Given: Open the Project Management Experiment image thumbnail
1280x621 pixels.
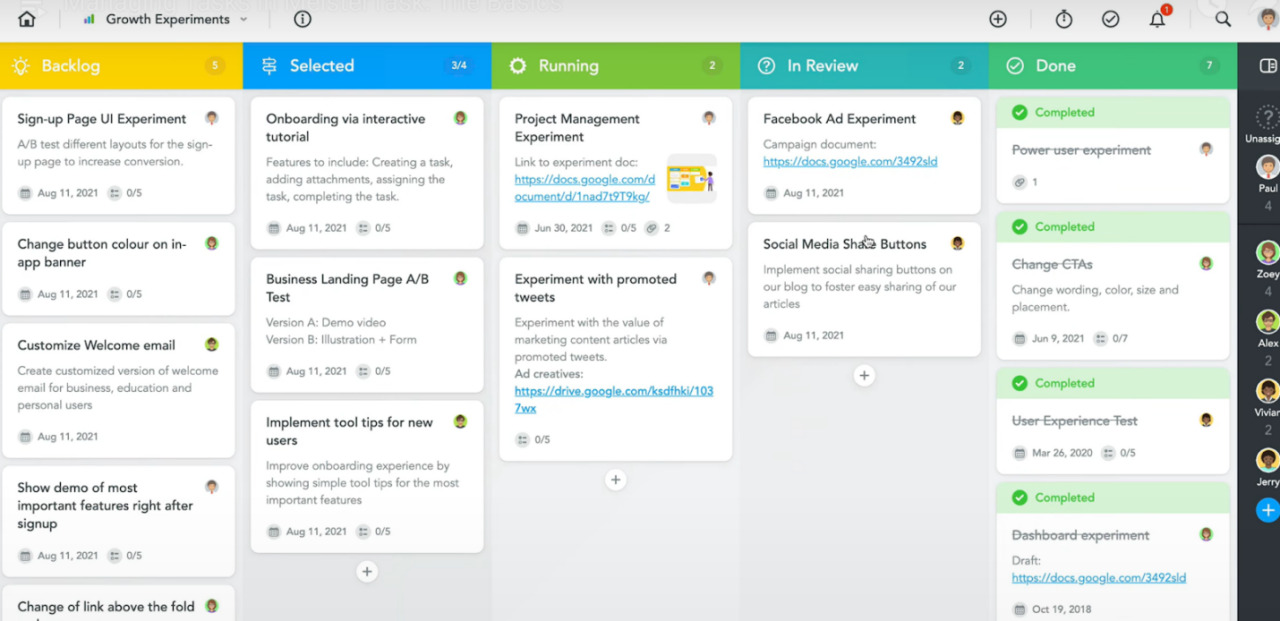Looking at the screenshot, I should 691,179.
